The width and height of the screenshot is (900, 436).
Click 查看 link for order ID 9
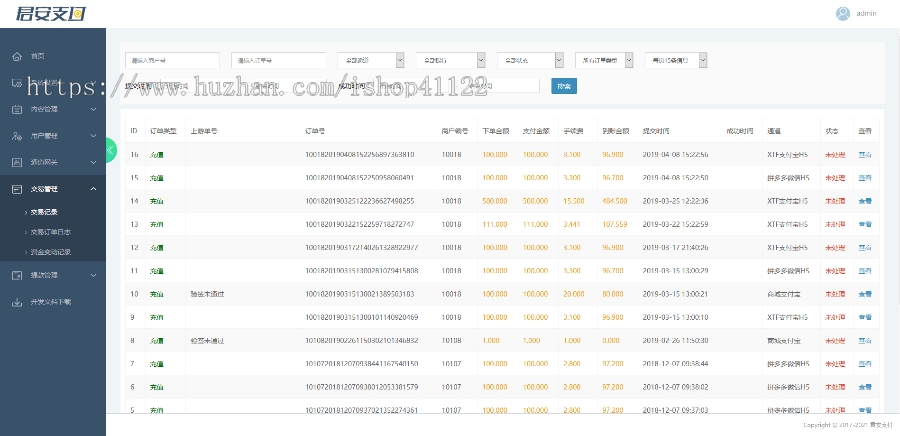pyautogui.click(x=865, y=317)
